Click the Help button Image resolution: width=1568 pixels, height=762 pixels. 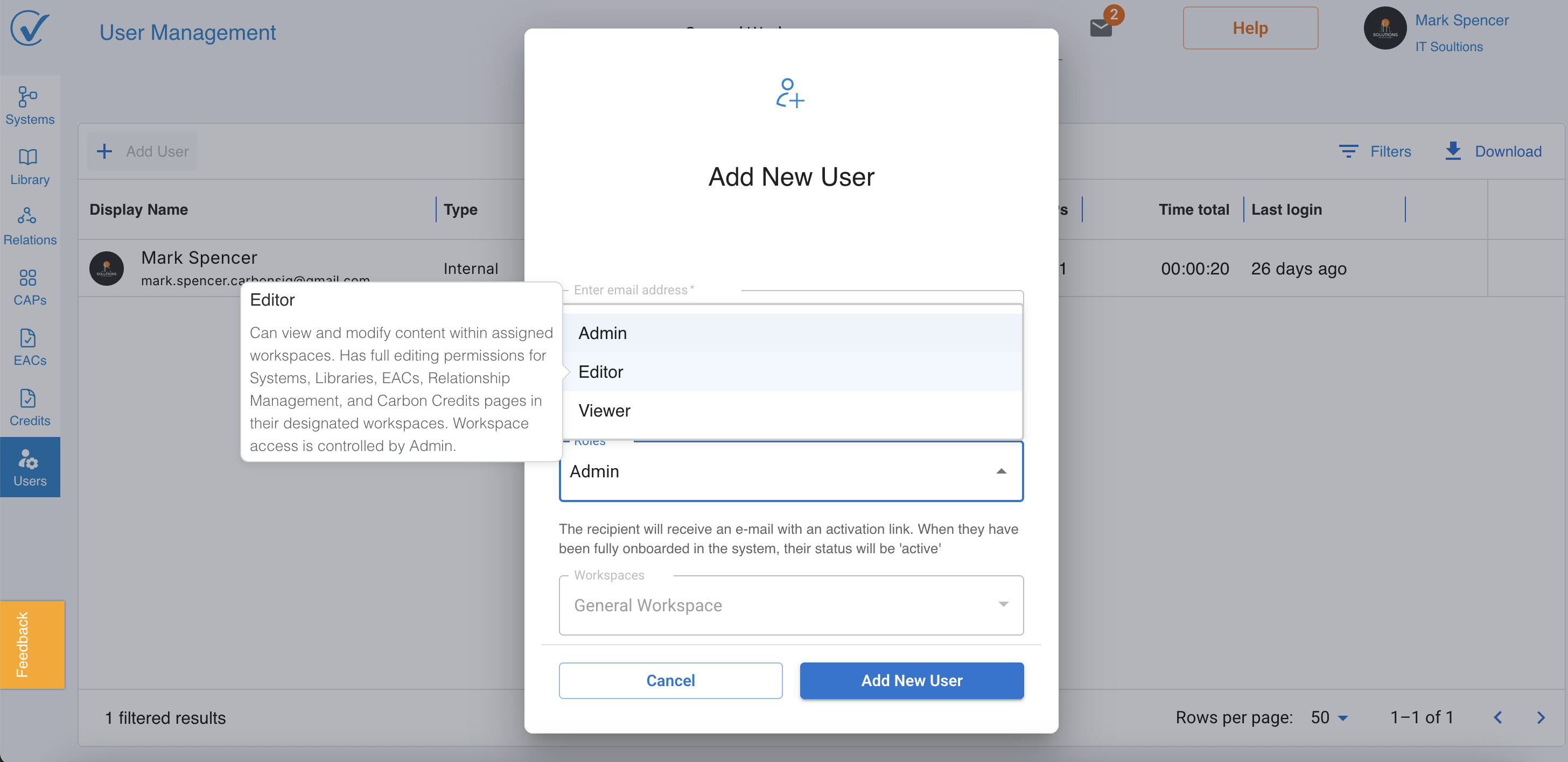[1250, 28]
